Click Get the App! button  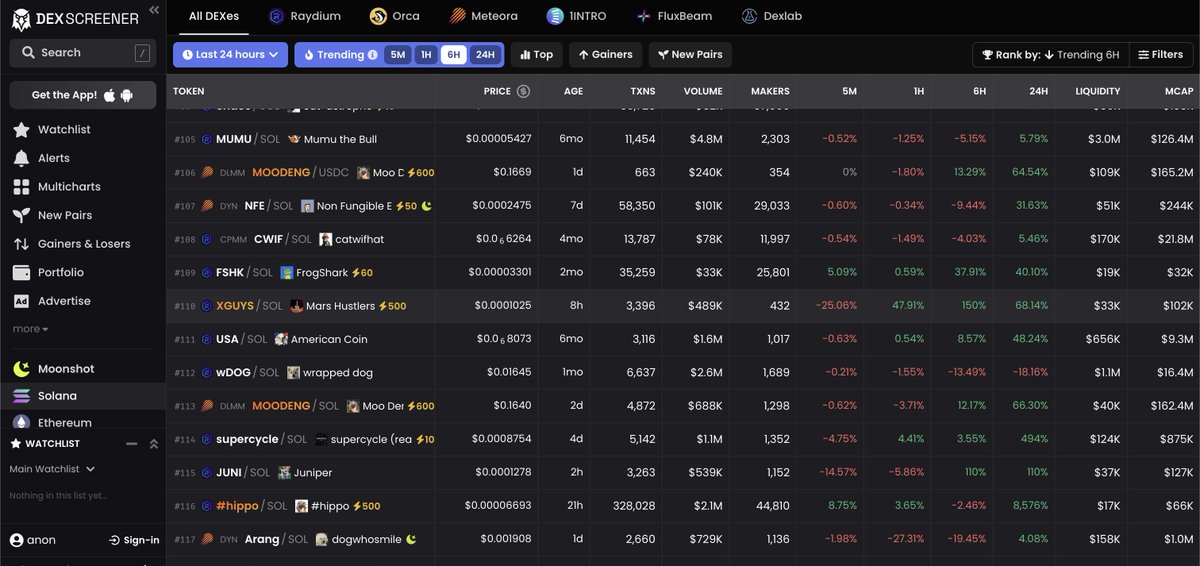pos(83,95)
